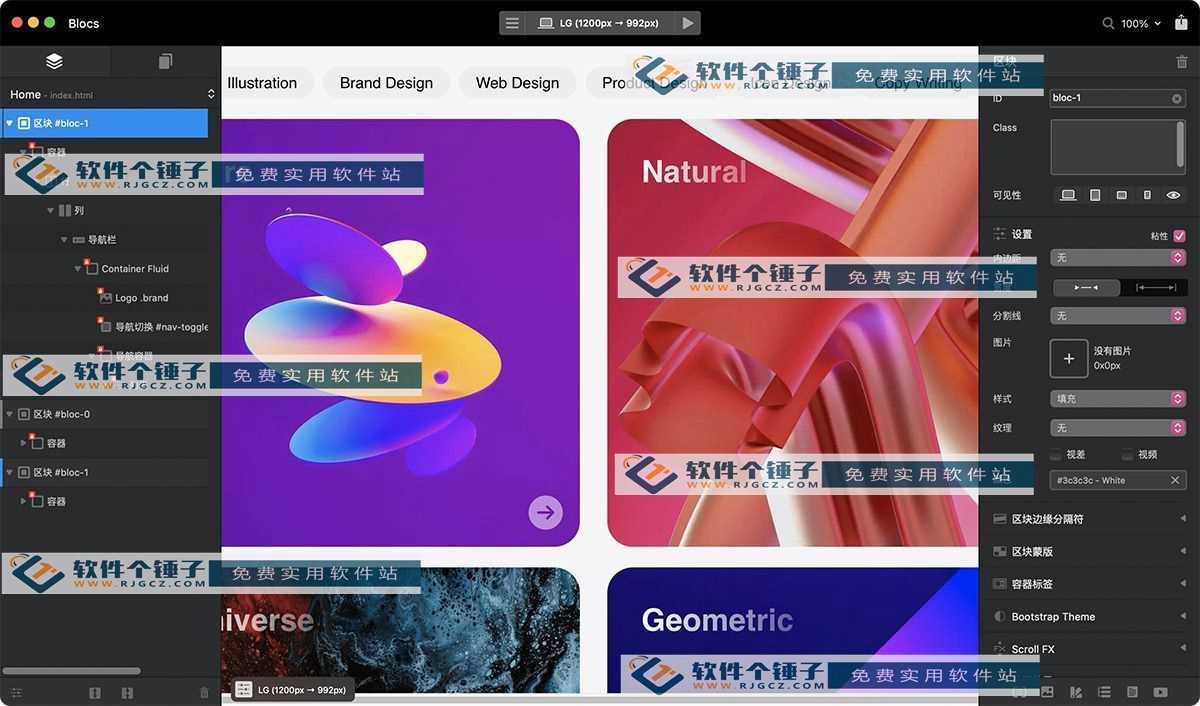Collapse the 导航栏 tree item
Image resolution: width=1200 pixels, height=706 pixels.
[64, 240]
